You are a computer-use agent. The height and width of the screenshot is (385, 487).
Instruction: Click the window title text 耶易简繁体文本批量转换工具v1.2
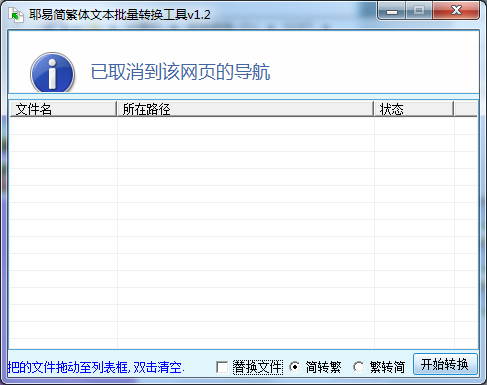(120, 15)
